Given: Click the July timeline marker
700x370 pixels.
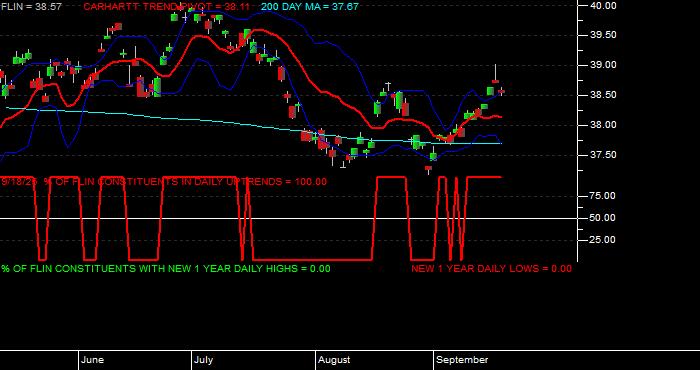Looking at the screenshot, I should tap(204, 360).
